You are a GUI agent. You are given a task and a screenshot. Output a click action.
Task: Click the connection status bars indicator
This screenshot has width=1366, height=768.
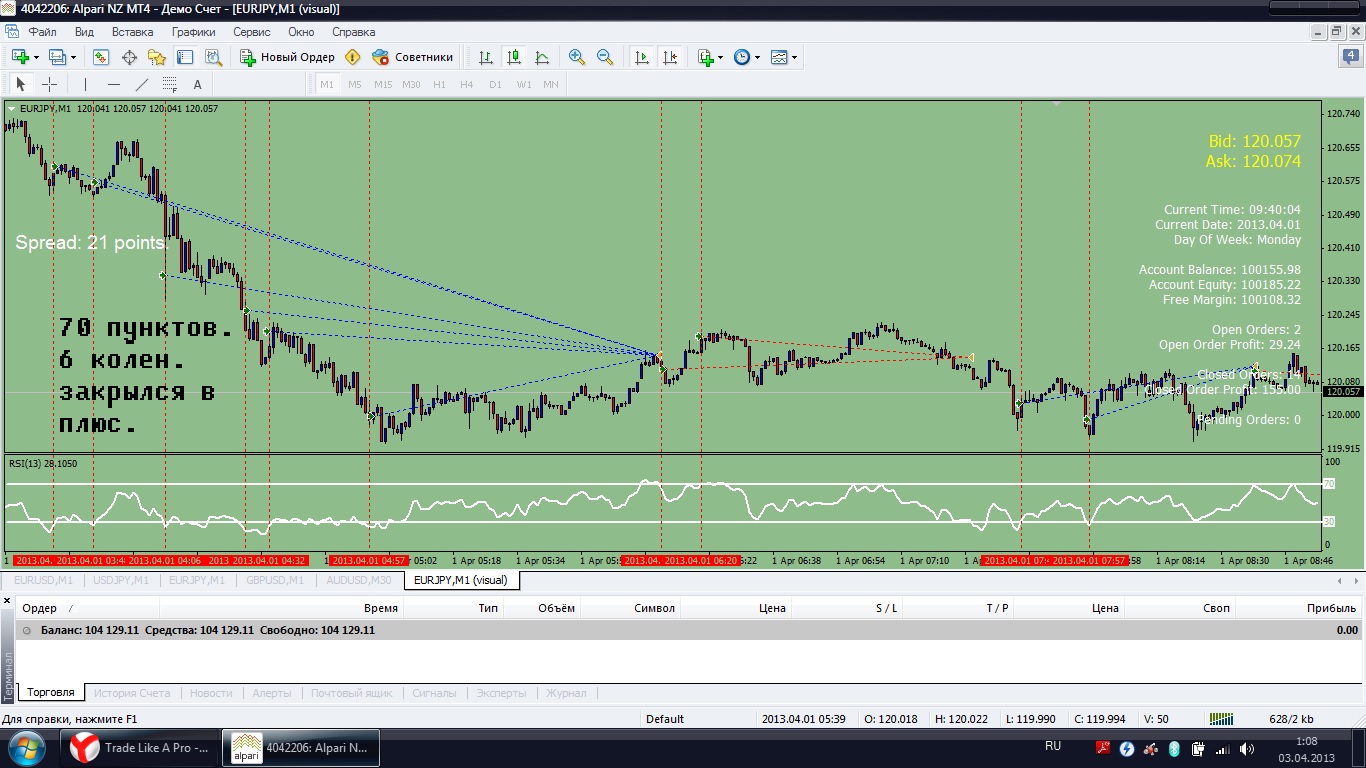[x=1221, y=718]
